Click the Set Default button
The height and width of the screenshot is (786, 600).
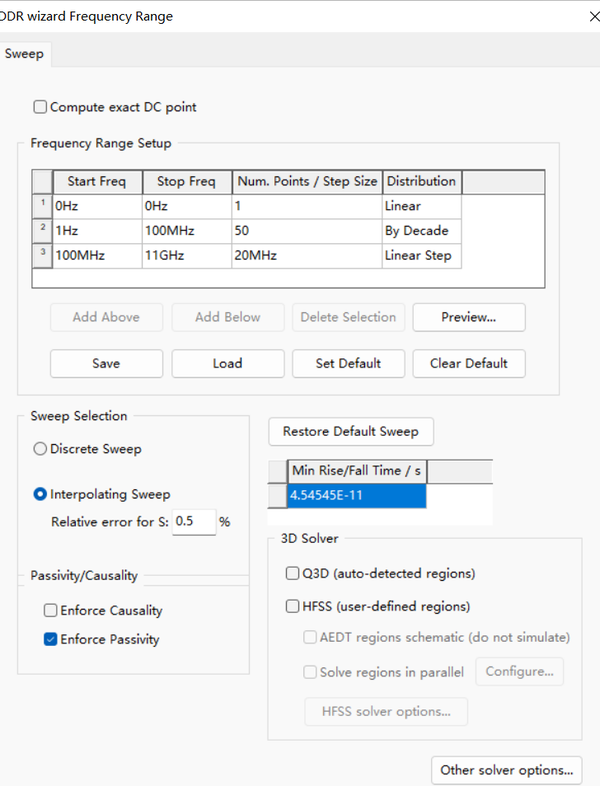coord(348,363)
